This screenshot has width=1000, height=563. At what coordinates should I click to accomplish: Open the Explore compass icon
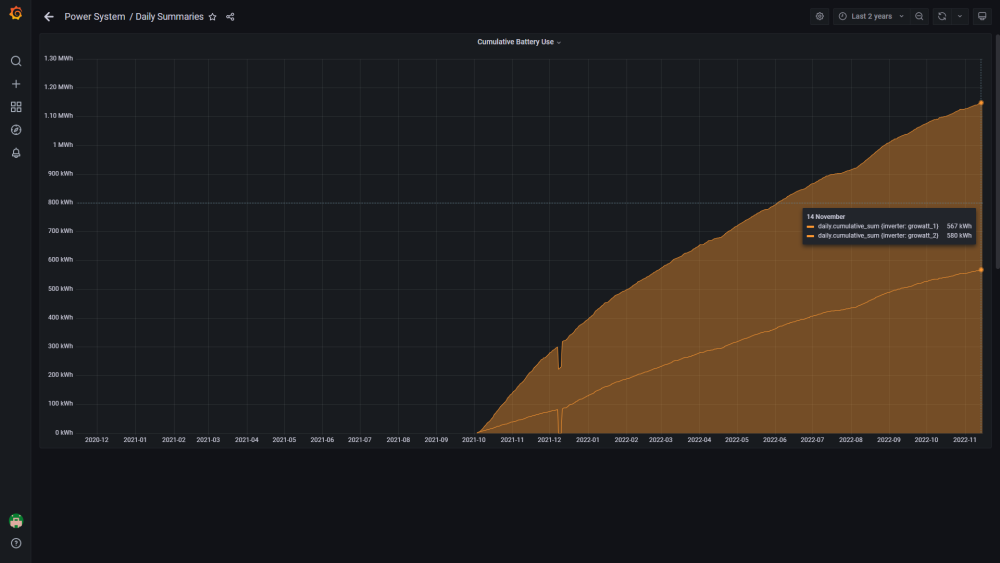pos(16,130)
